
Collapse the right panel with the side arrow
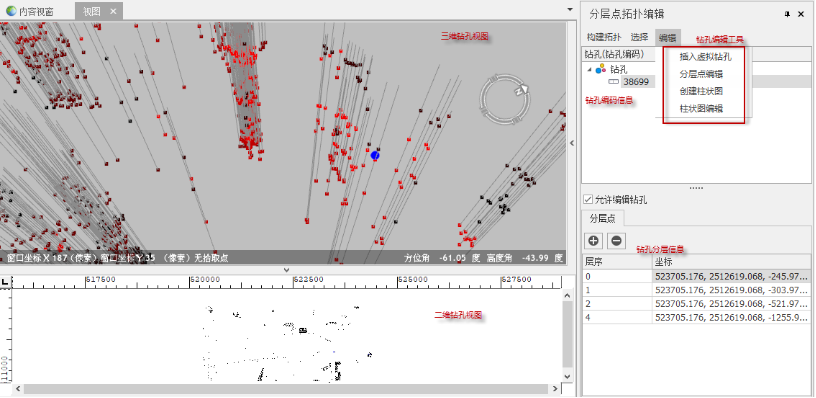572,143
